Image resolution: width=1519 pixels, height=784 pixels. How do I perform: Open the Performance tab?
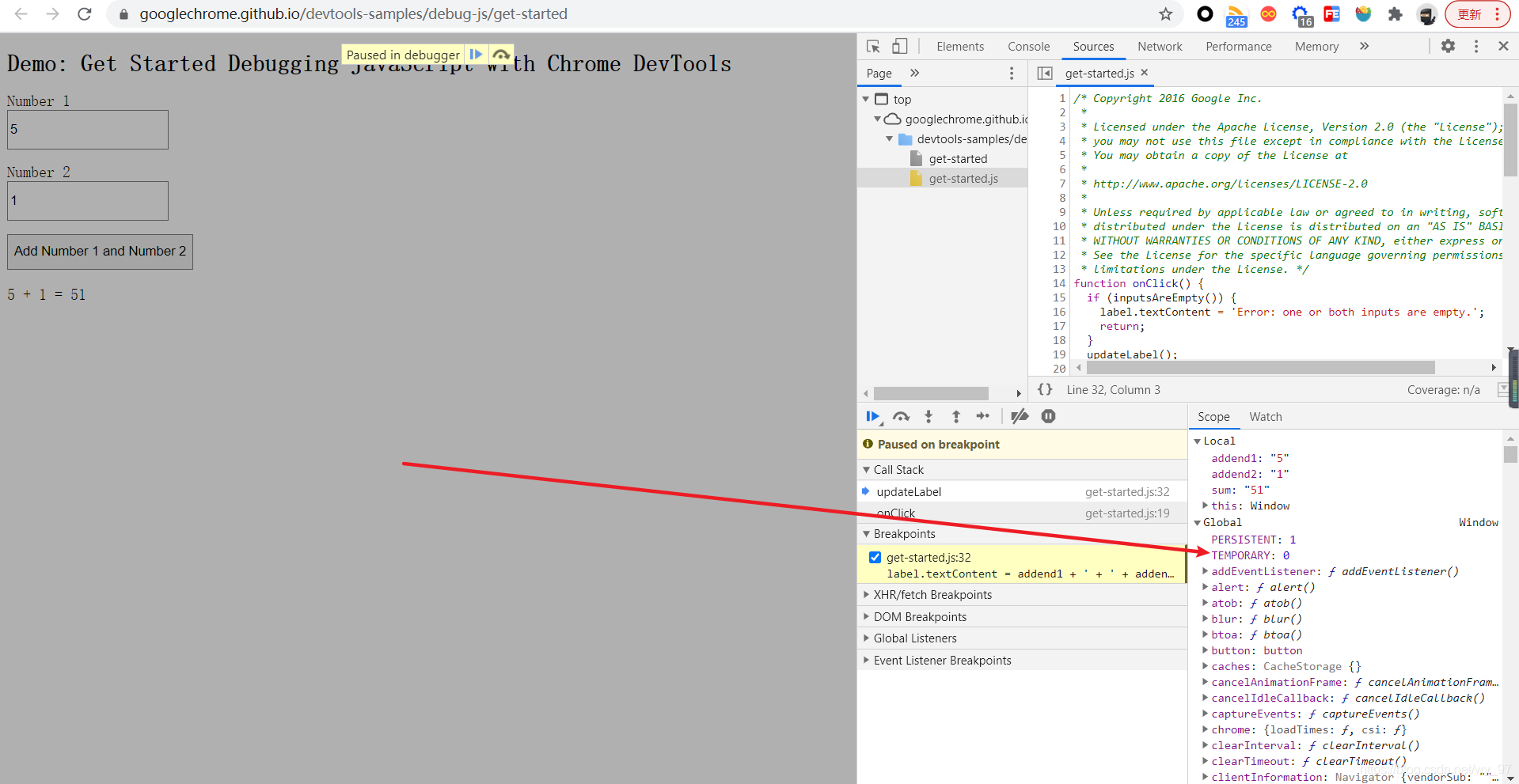pyautogui.click(x=1238, y=47)
